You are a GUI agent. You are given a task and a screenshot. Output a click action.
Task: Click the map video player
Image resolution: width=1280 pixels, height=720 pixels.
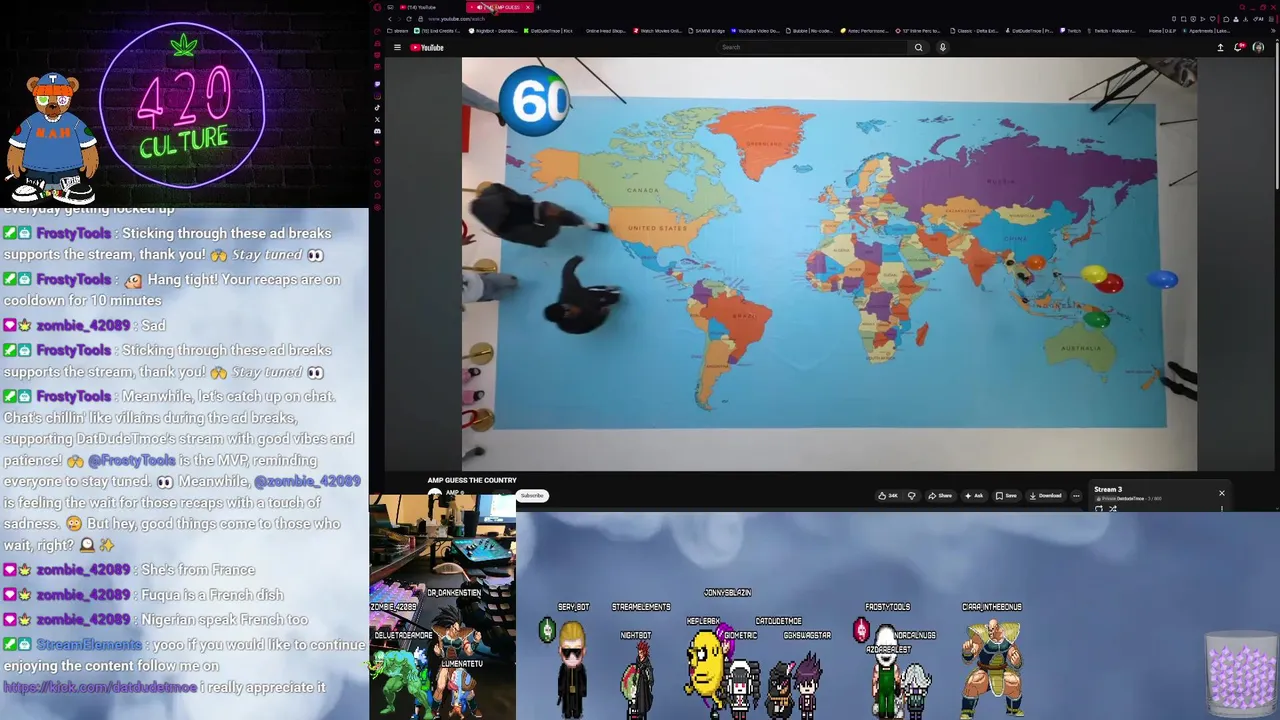[829, 264]
